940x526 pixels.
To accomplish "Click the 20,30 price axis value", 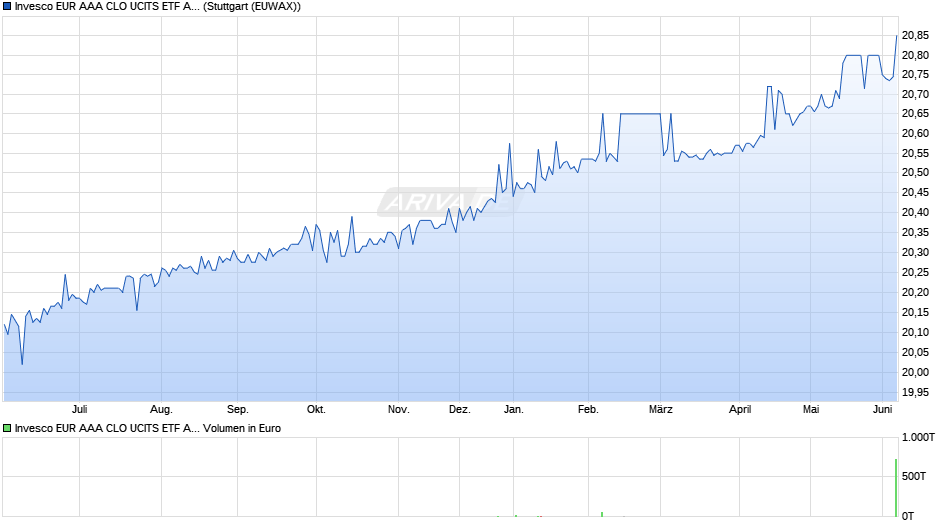I will [x=915, y=253].
